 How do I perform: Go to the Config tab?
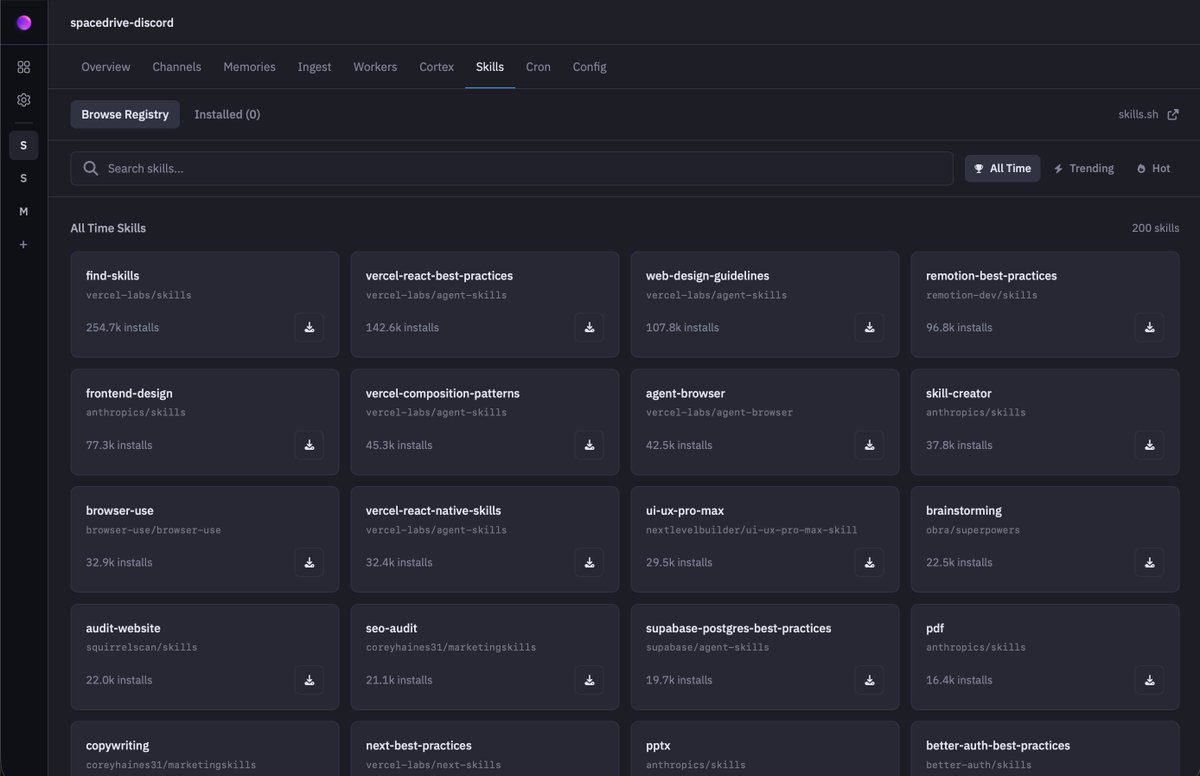(589, 67)
